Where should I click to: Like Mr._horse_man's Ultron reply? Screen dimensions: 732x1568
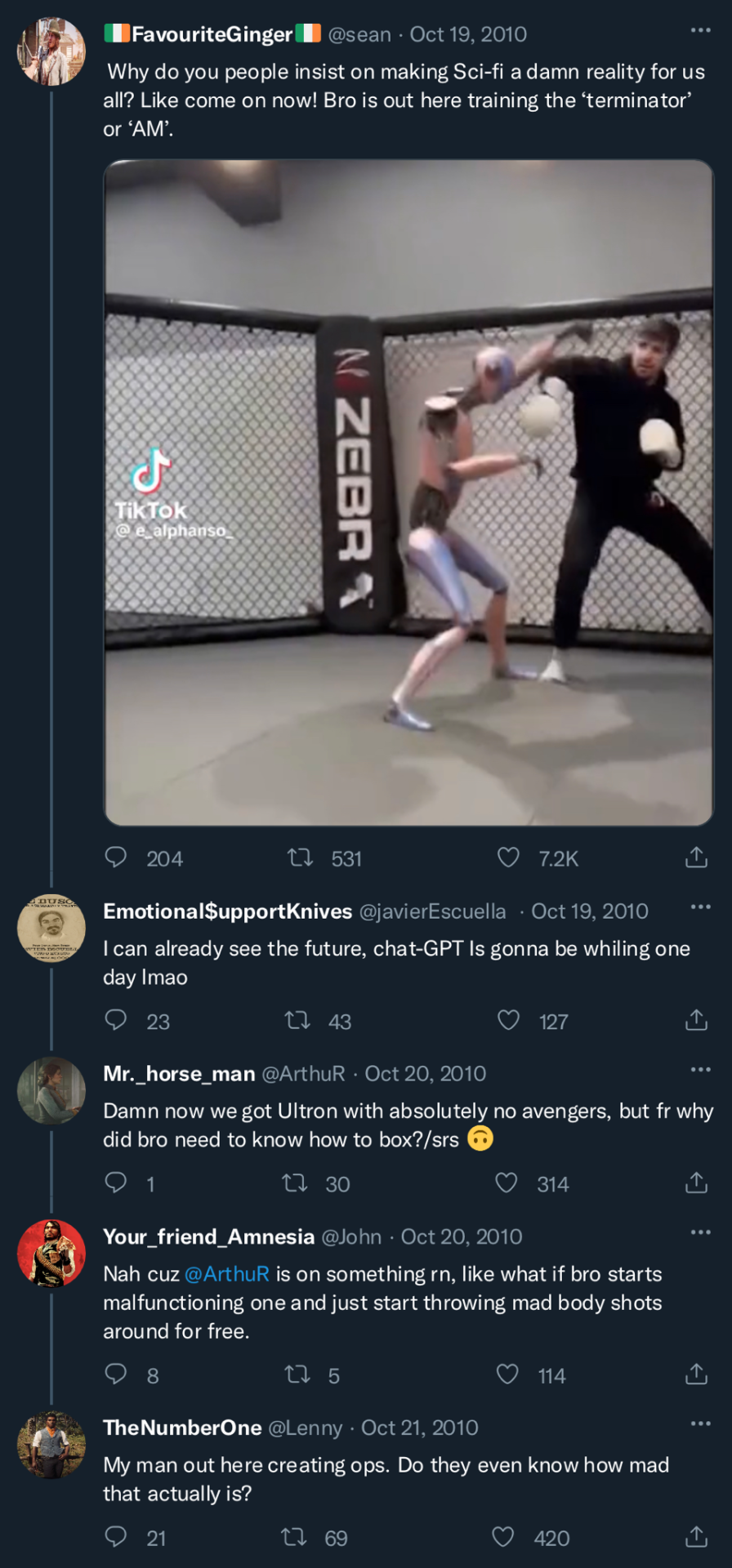(507, 1183)
